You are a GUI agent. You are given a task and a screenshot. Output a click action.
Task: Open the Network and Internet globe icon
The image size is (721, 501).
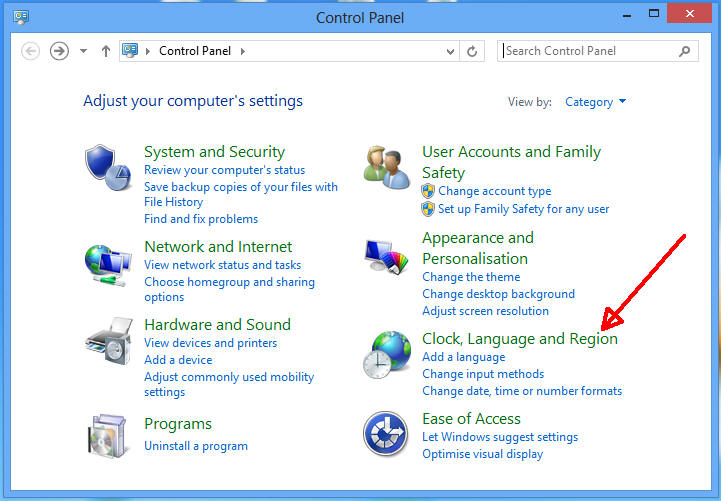106,264
